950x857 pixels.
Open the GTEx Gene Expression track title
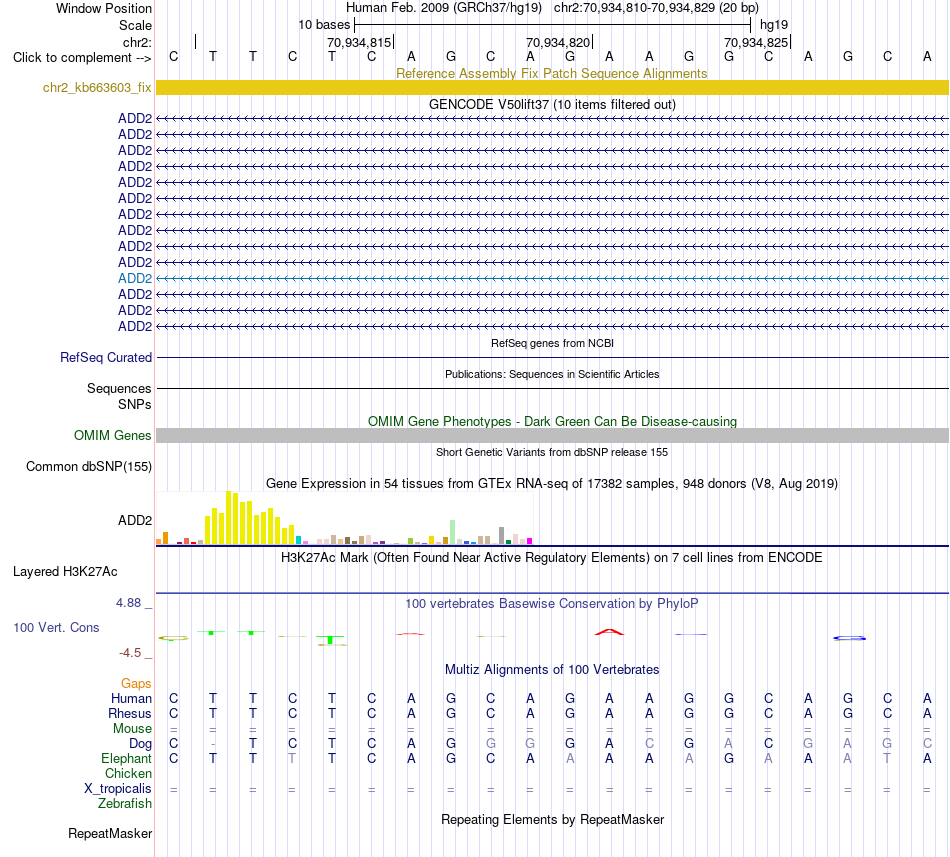click(x=552, y=483)
